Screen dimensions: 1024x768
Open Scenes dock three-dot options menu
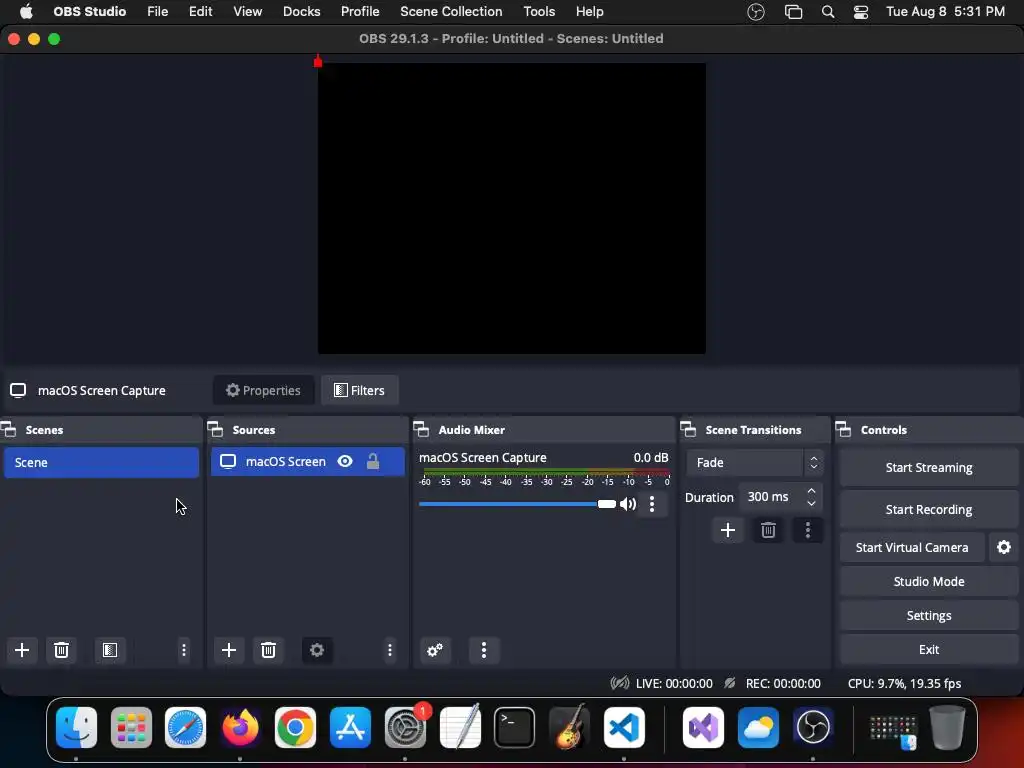(x=184, y=650)
